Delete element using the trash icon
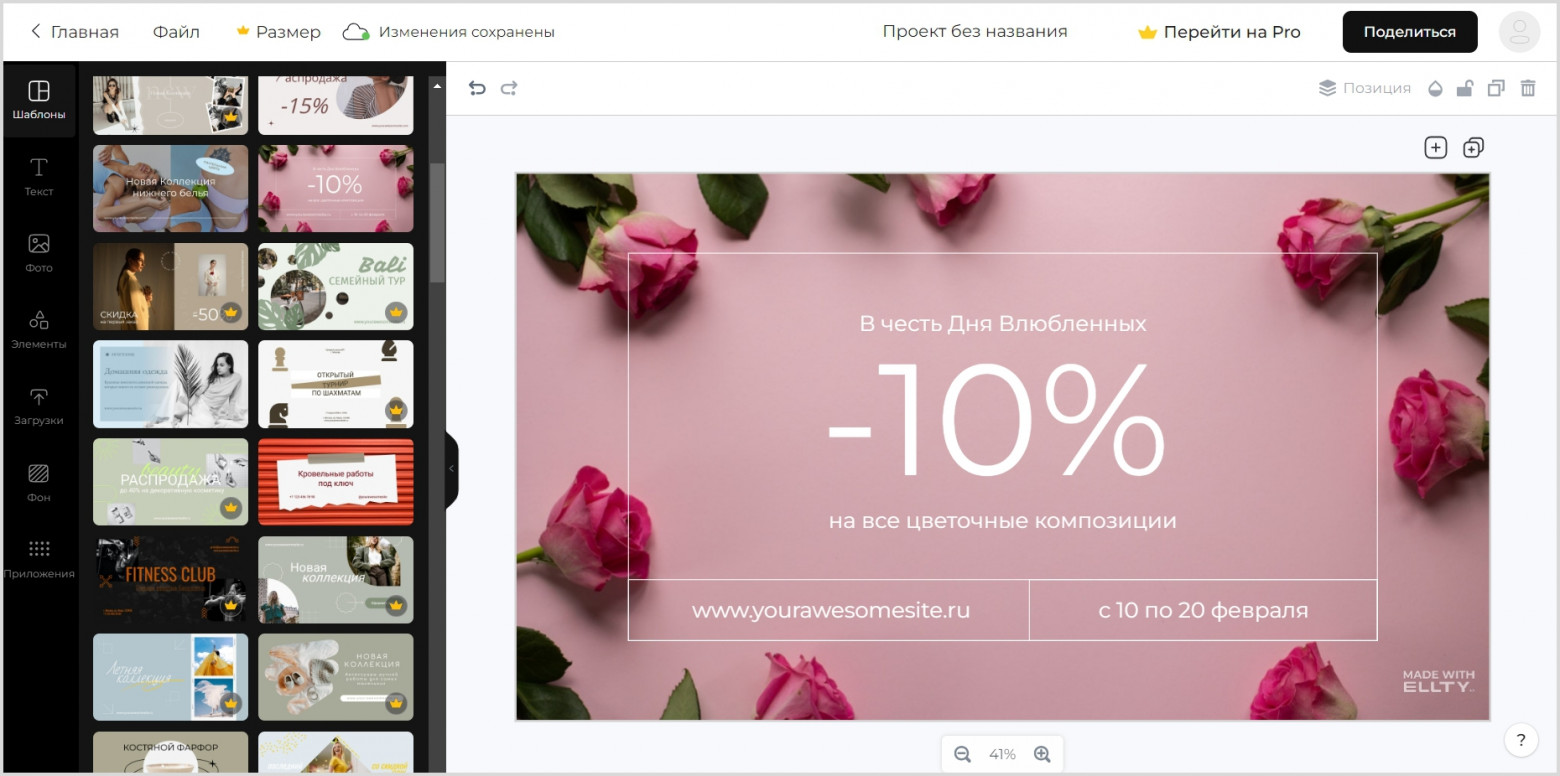Image resolution: width=1560 pixels, height=776 pixels. tap(1528, 88)
